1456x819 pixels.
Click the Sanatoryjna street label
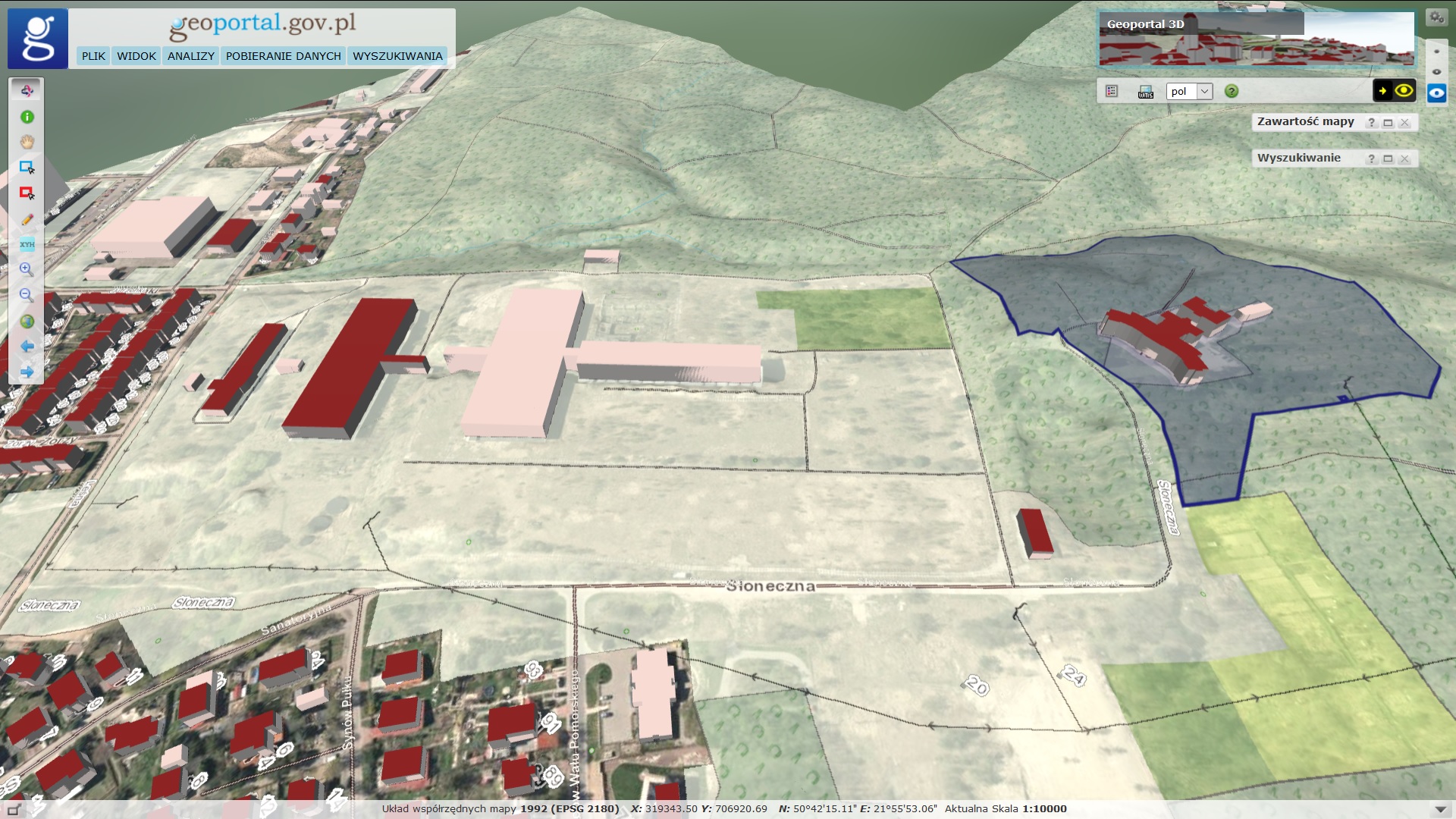[296, 620]
